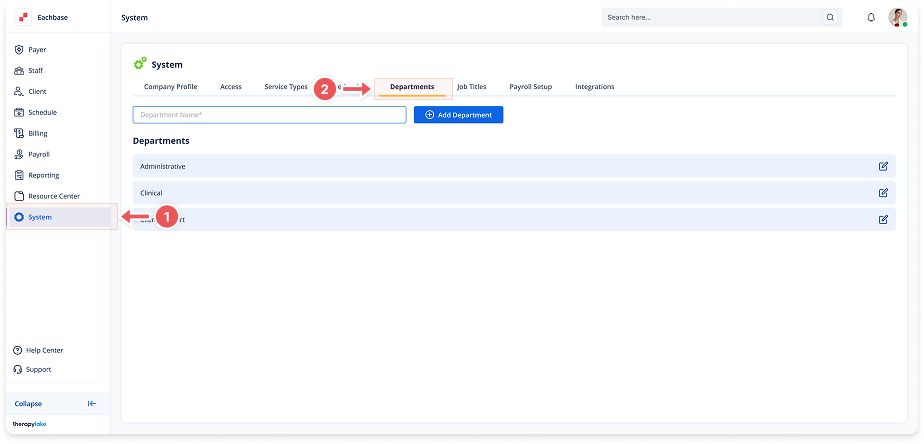Click edit icon on third department row

pos(883,219)
